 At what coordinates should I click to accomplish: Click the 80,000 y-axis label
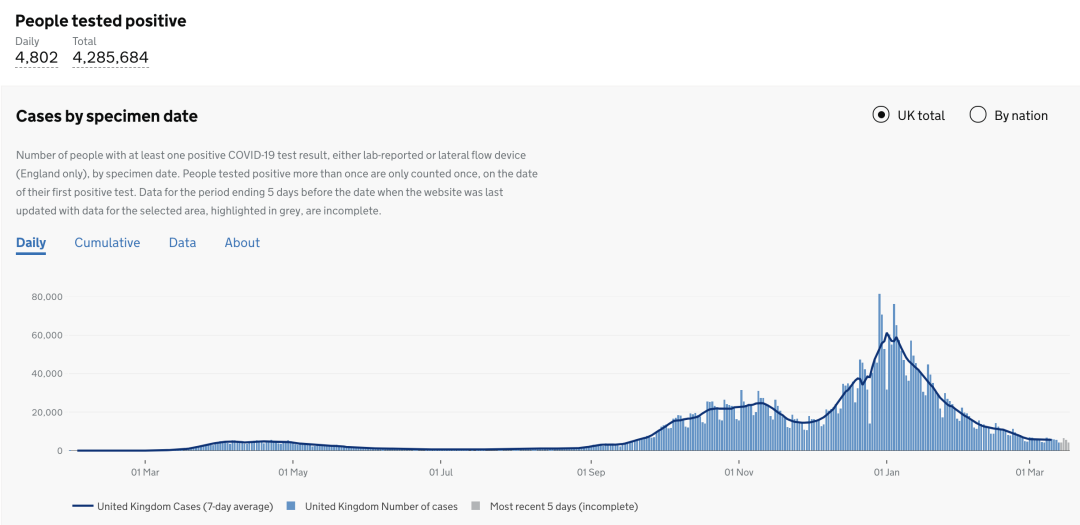click(47, 297)
